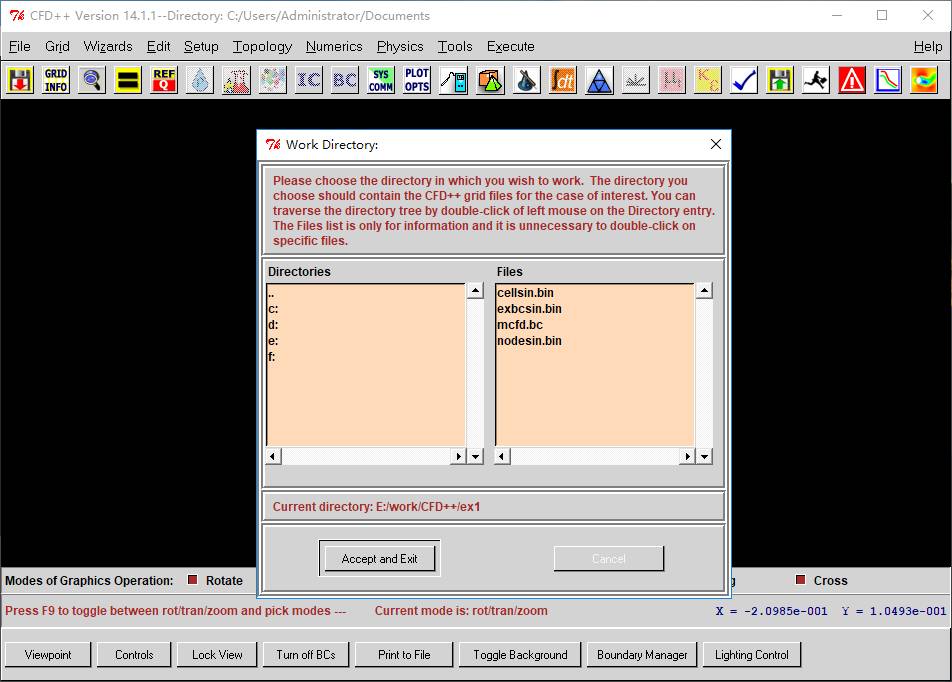Enable the Cross graphics mode

tap(800, 580)
